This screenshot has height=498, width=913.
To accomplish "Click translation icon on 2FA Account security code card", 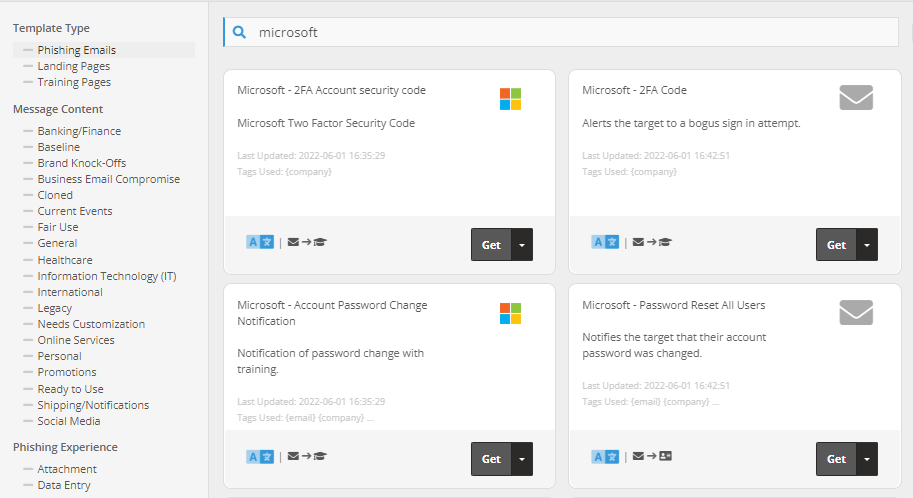I will (260, 242).
